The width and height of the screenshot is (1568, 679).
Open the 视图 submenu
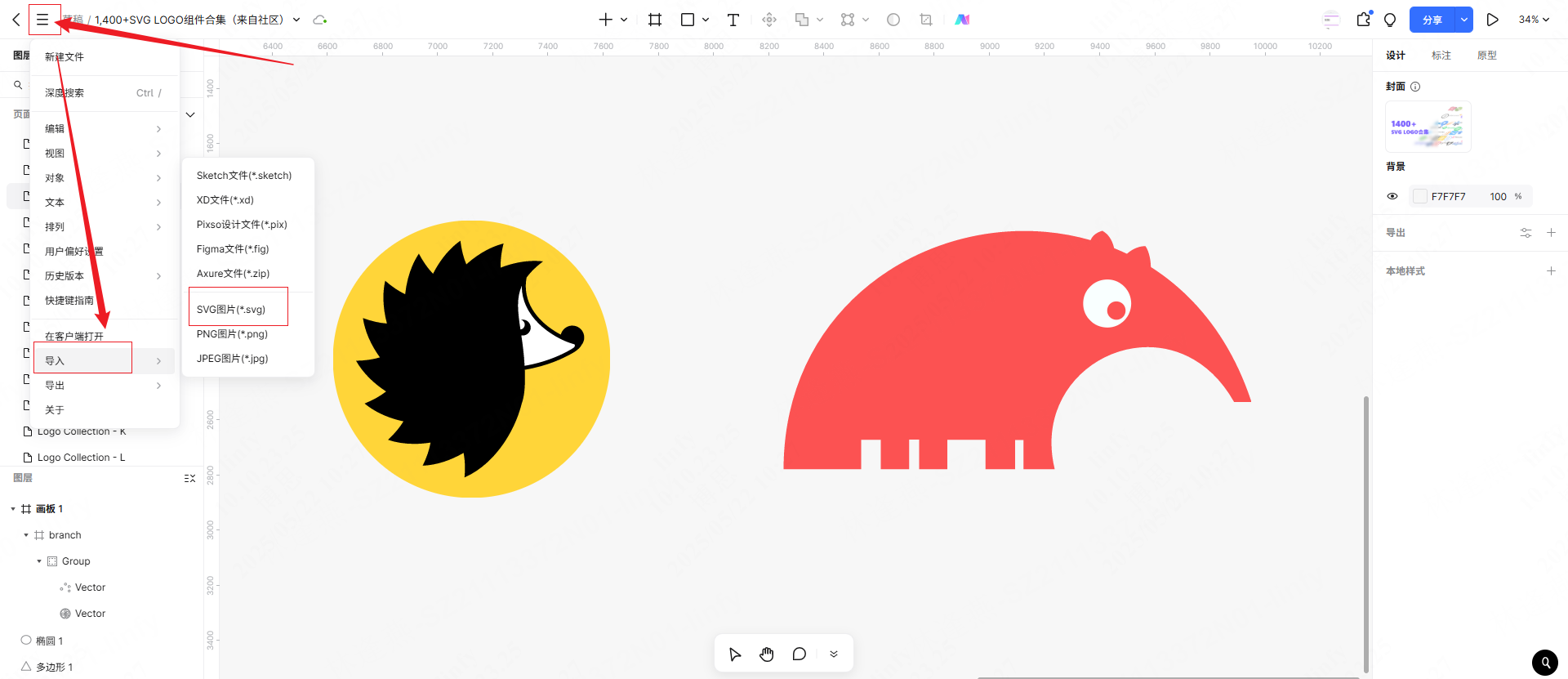(105, 154)
